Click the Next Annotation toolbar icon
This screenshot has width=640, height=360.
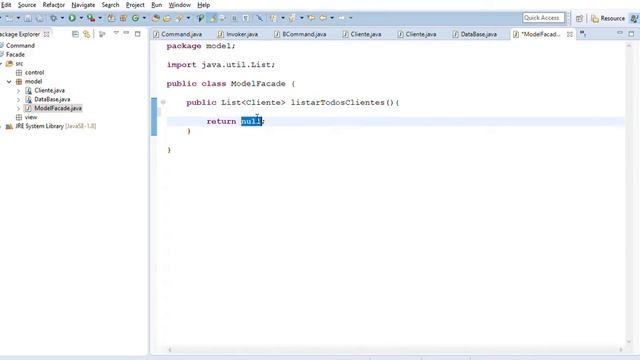(272, 18)
